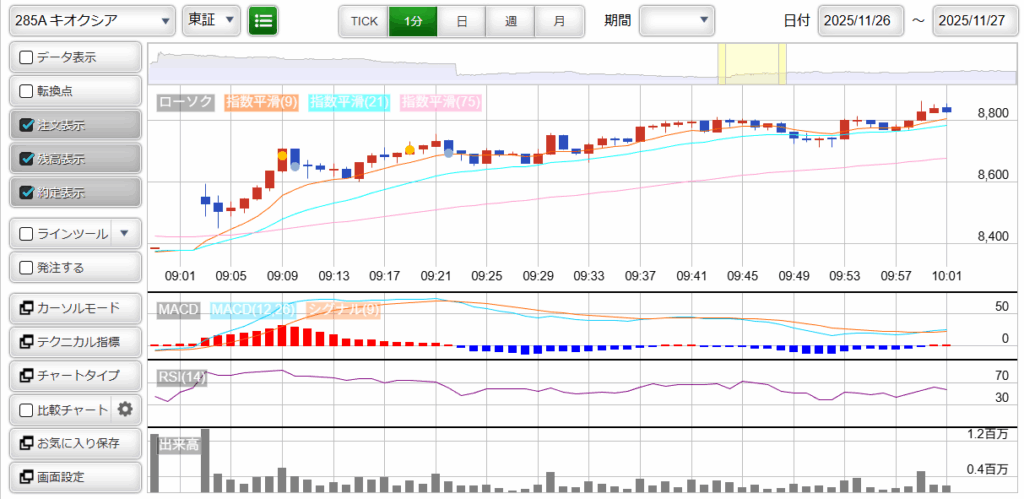Image resolution: width=1024 pixels, height=499 pixels.
Task: Switch to the TICK timeframe tab
Action: (364, 20)
